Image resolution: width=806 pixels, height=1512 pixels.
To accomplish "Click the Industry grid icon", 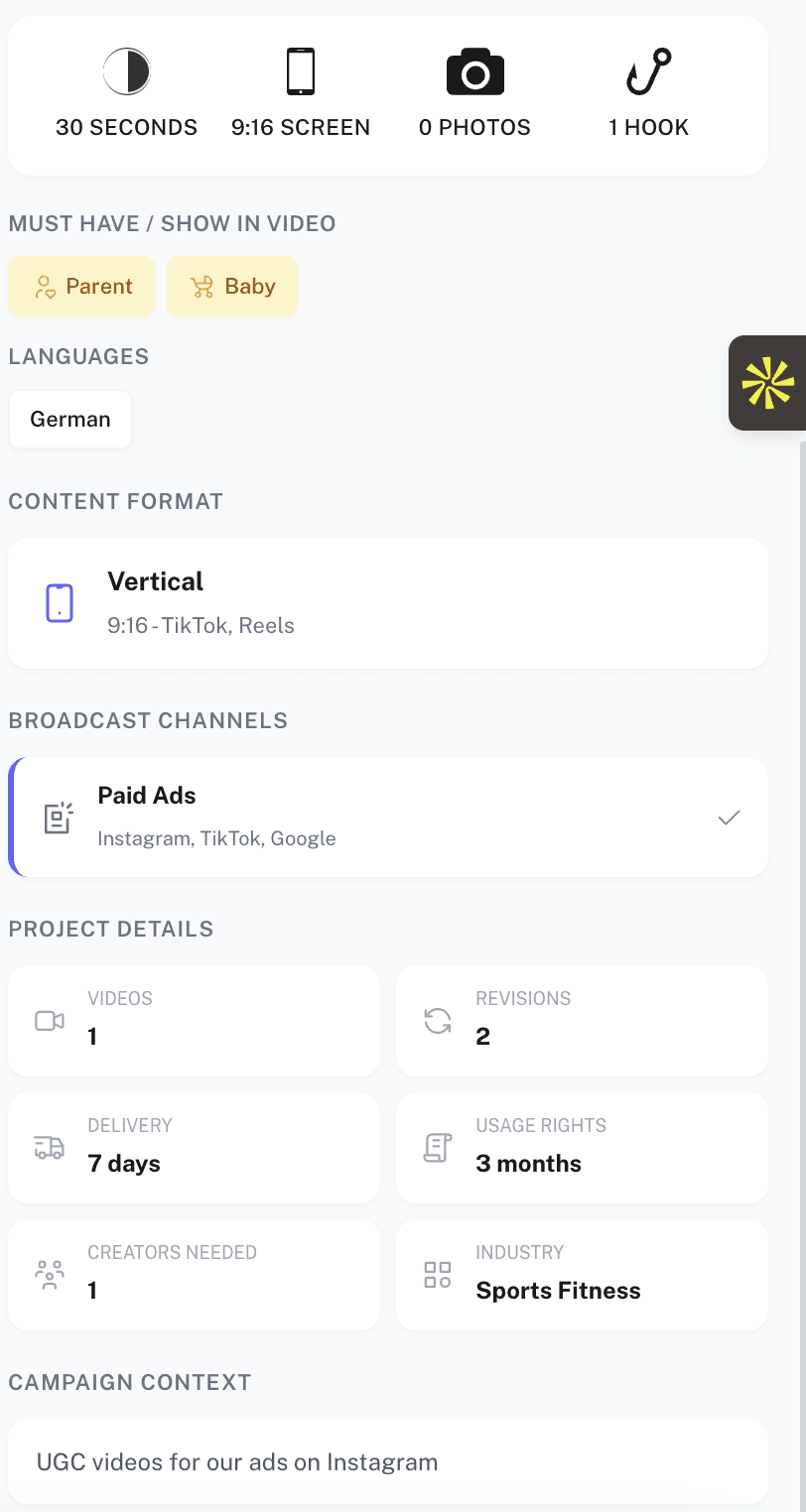I will (438, 1275).
